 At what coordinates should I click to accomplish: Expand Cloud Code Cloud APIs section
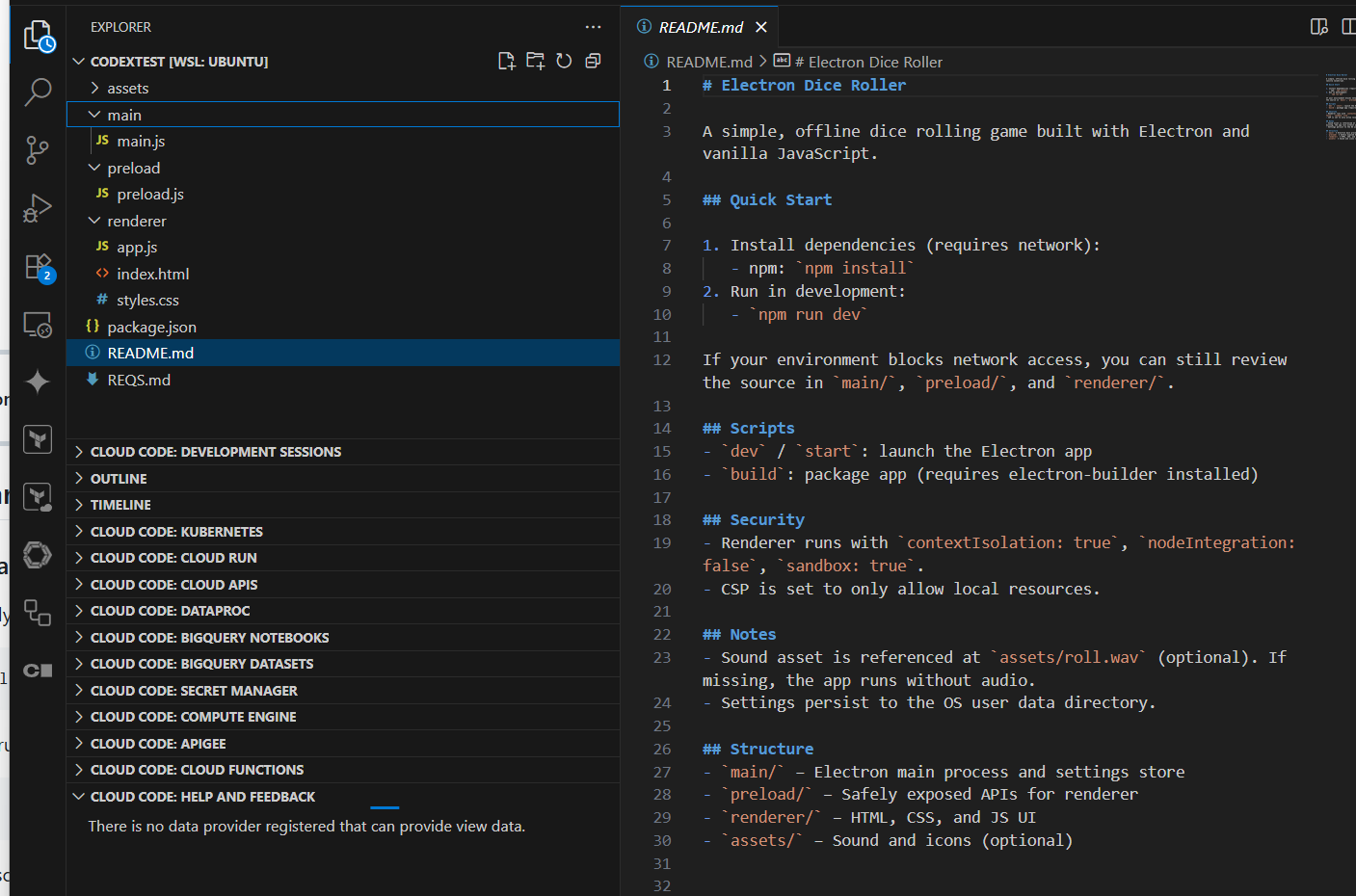tap(343, 584)
